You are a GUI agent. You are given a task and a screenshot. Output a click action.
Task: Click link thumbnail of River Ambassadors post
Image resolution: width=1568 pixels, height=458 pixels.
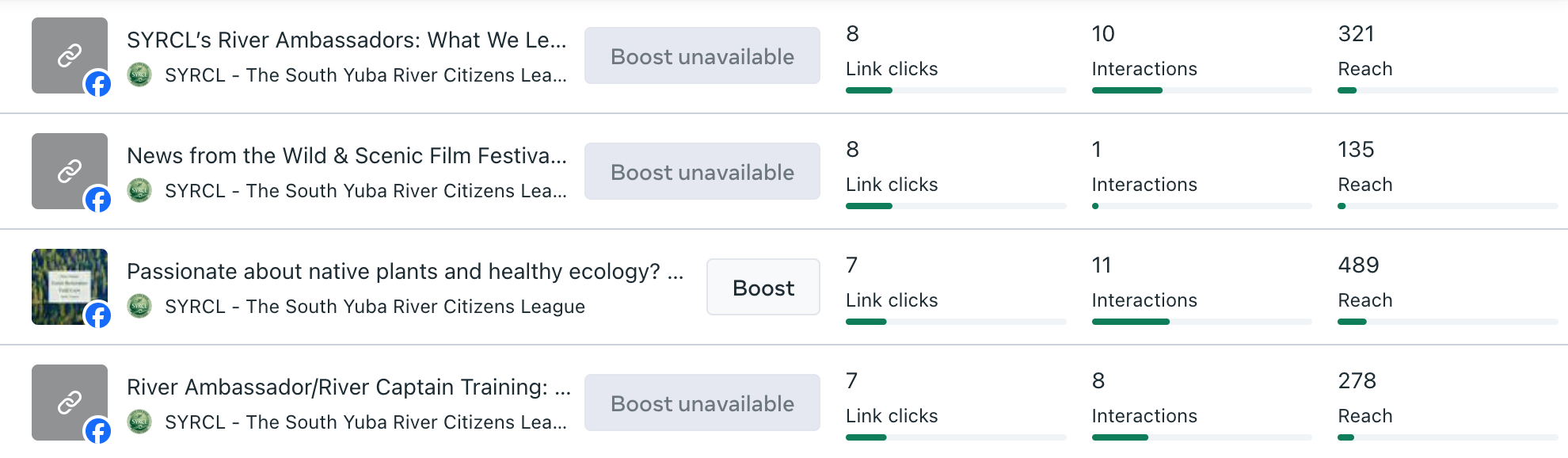68,54
